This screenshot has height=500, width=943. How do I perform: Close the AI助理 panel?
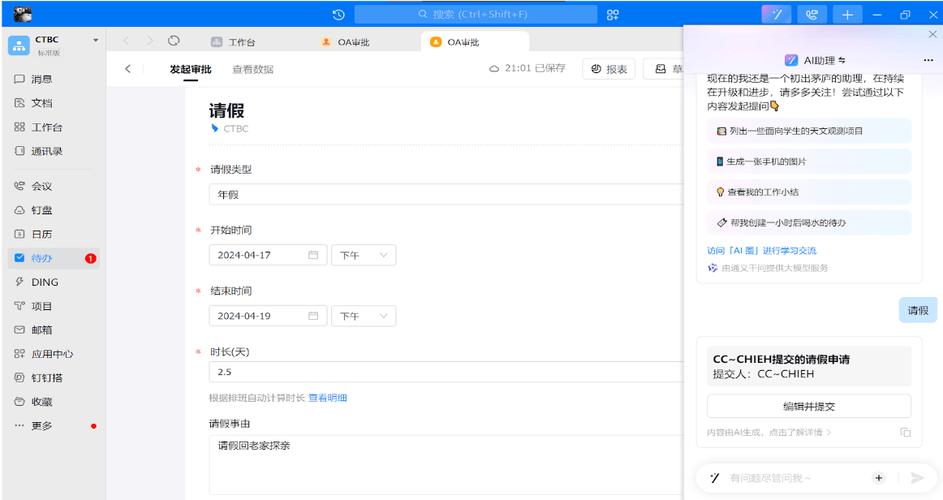[932, 34]
